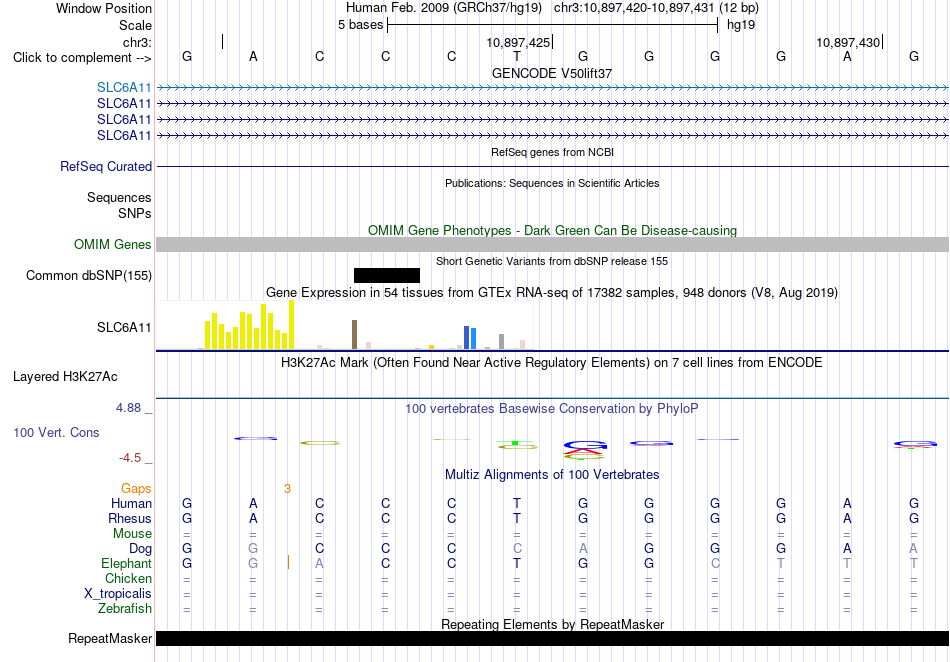Click the X_tropicalis species label

(118, 594)
